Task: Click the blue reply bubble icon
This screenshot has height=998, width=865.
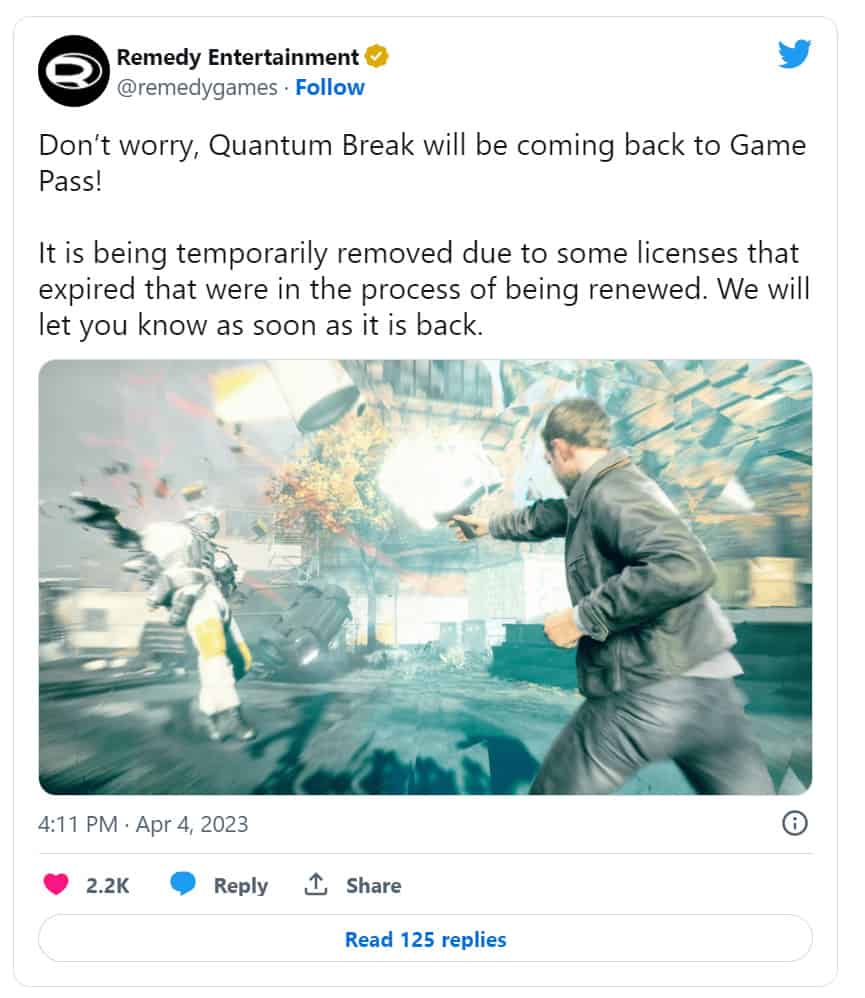Action: pos(183,885)
